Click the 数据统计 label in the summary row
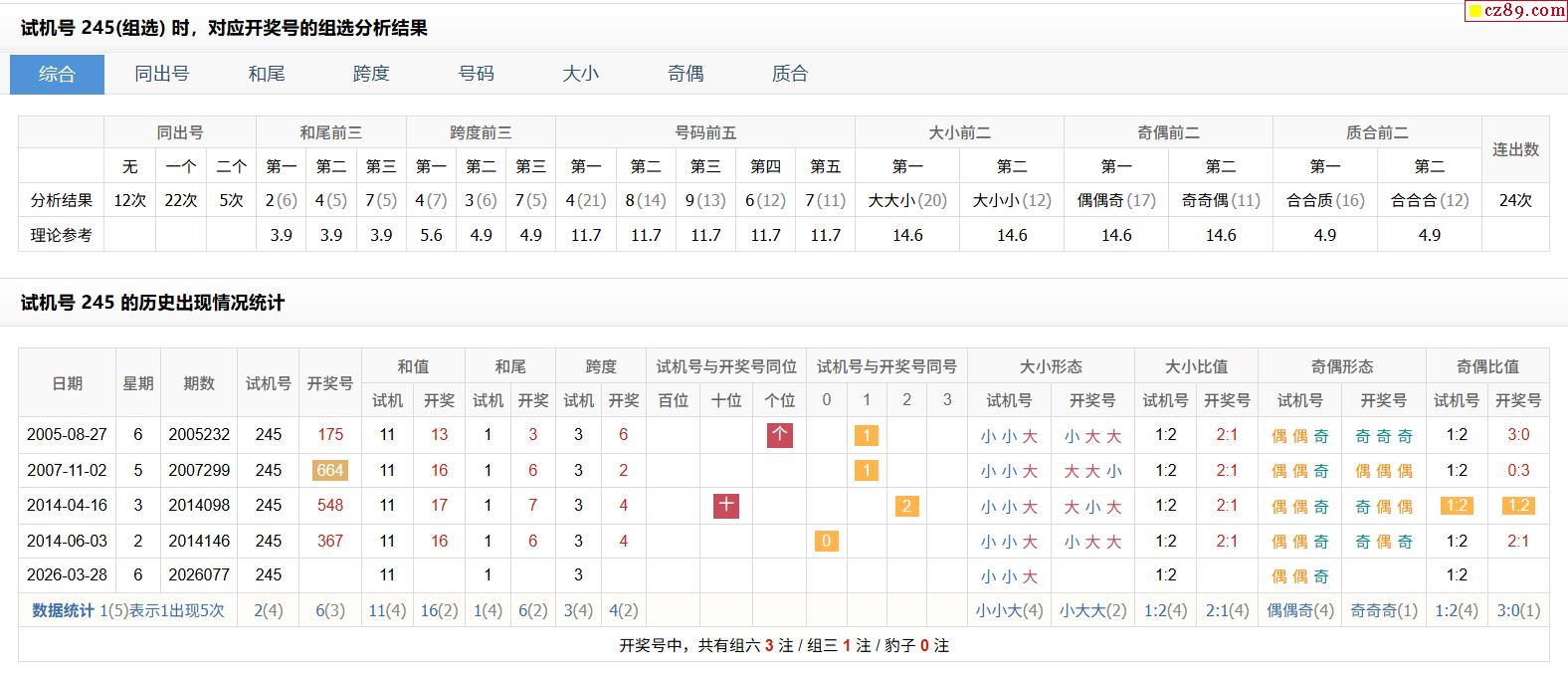 point(64,610)
